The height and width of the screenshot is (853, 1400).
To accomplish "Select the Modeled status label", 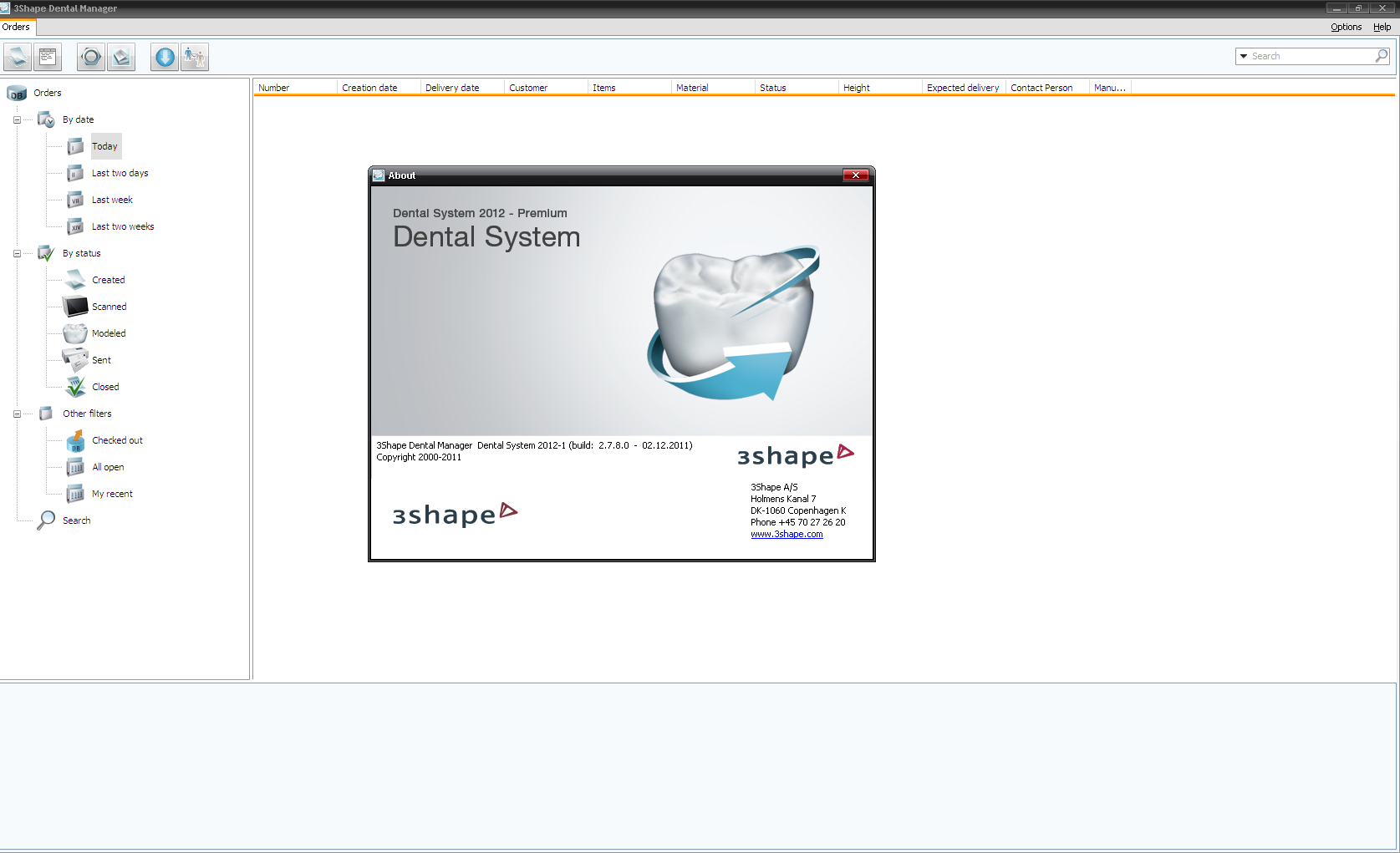I will point(109,333).
